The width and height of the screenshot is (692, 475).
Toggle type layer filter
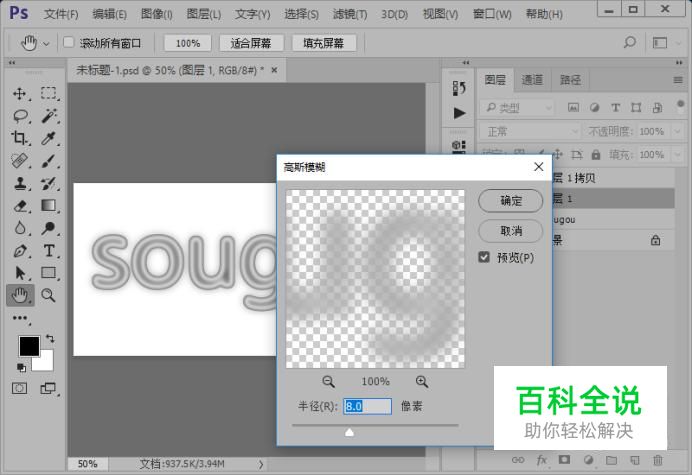click(615, 107)
